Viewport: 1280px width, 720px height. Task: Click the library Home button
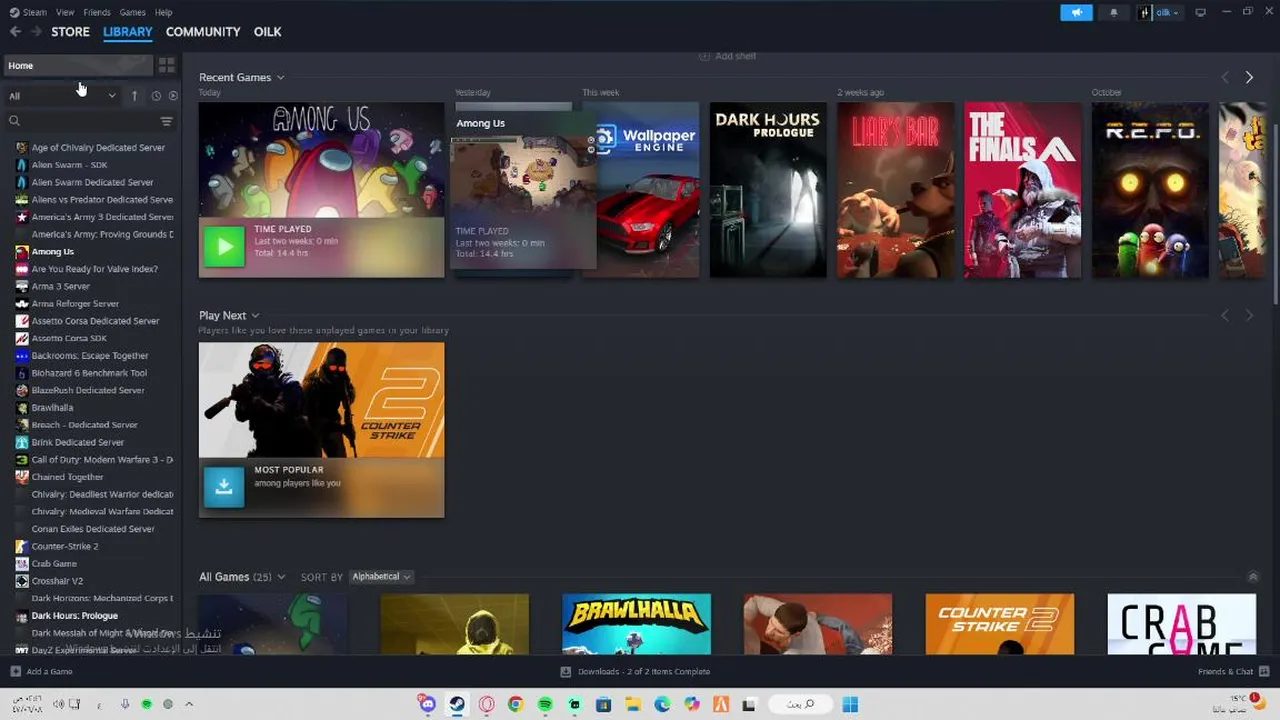tap(78, 66)
